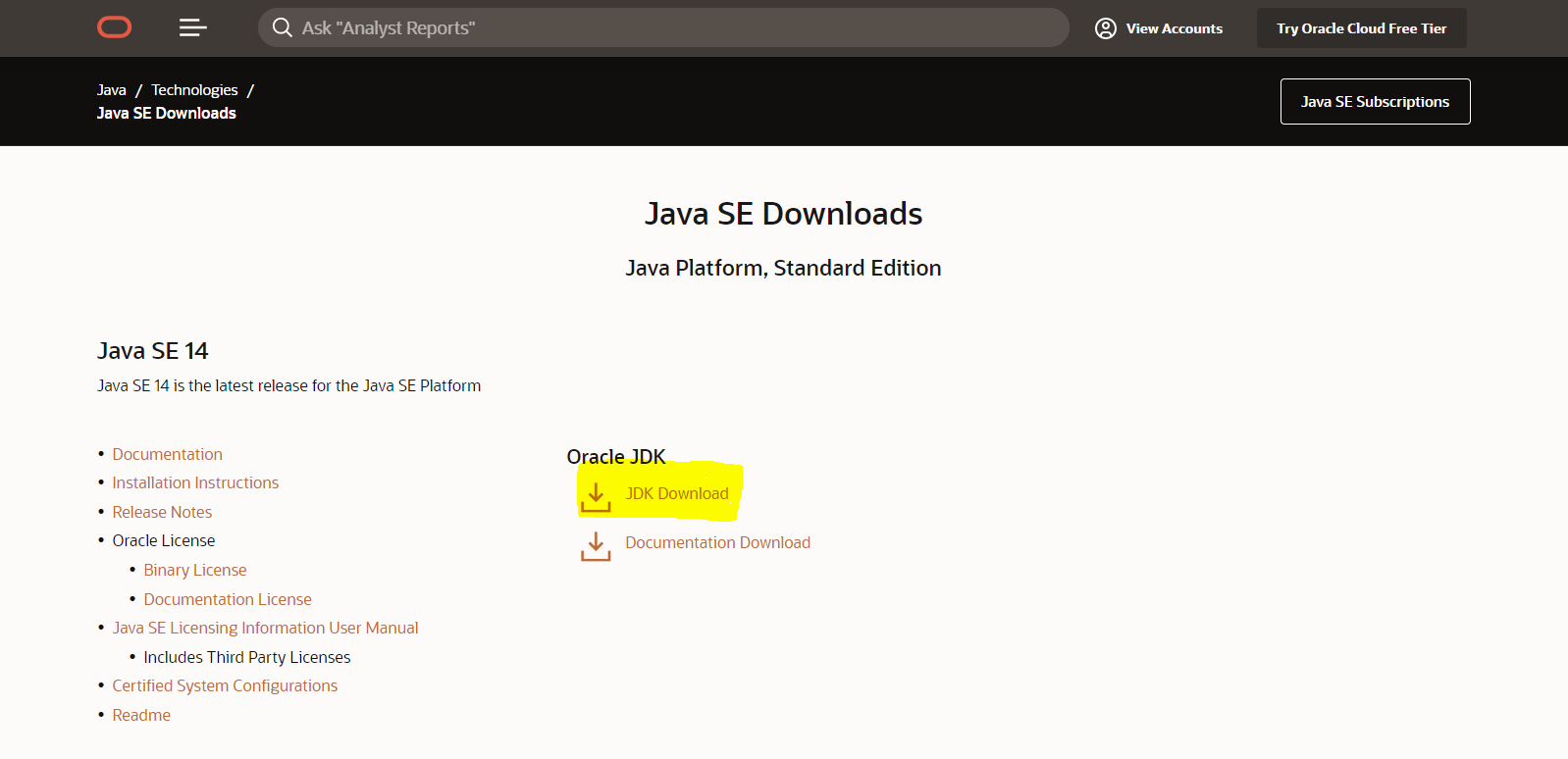Click the Oracle JDK heading
Viewport: 1568px width, 759px height.
click(616, 457)
